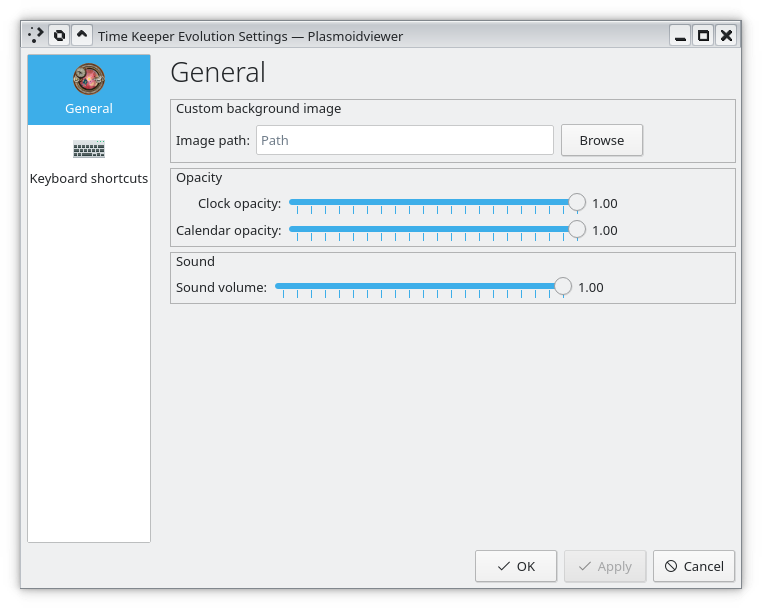Switch to the Keyboard shortcuts page
Screen dimensions: 762x609
89,161
